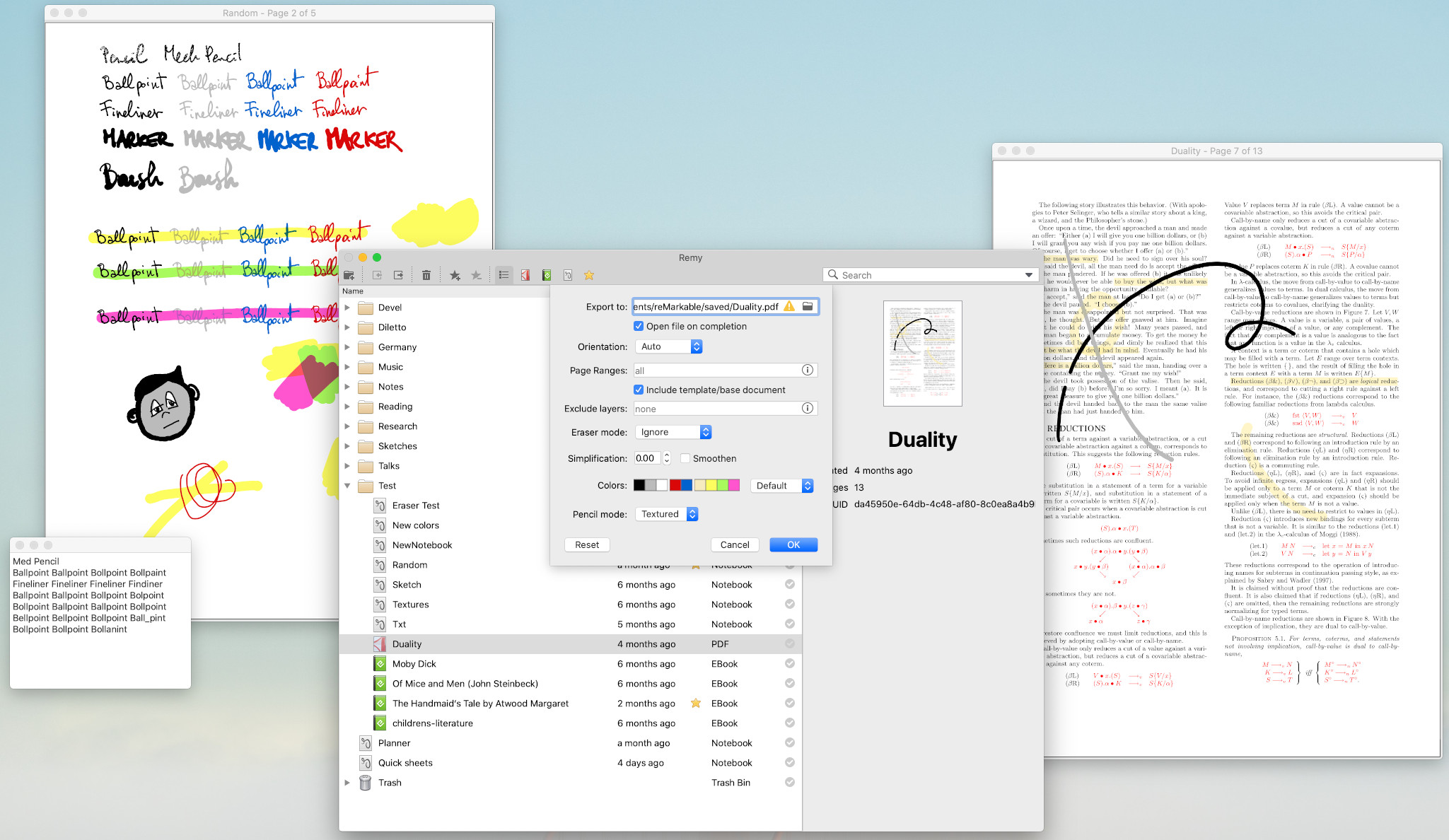The image size is (1449, 840).
Task: Open the Eraser mode dropdown
Action: (x=673, y=432)
